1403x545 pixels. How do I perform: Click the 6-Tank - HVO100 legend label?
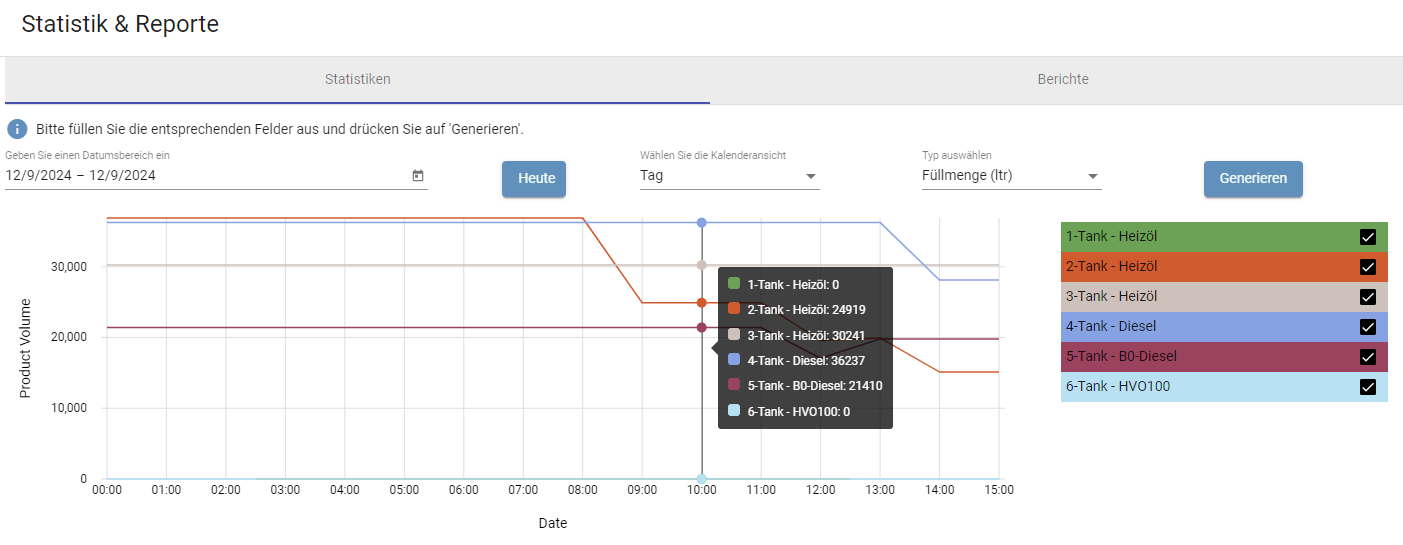click(1118, 387)
